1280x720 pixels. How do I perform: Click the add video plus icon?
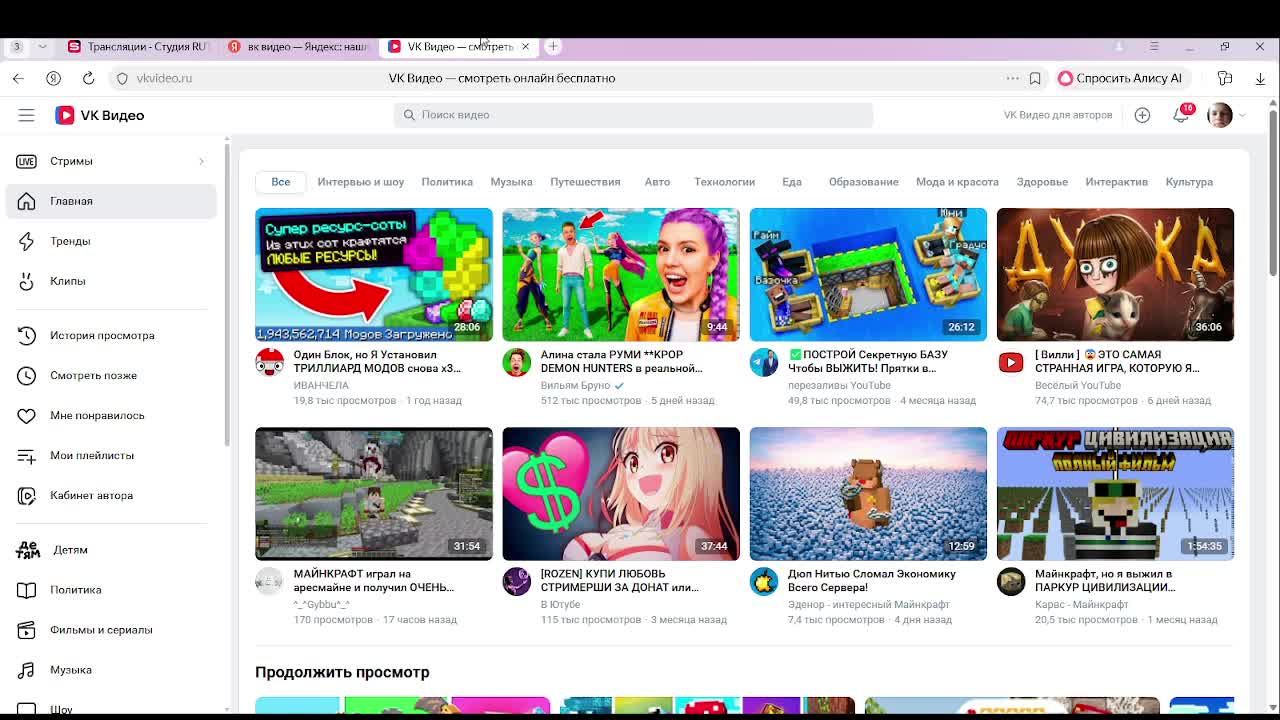(x=1142, y=115)
